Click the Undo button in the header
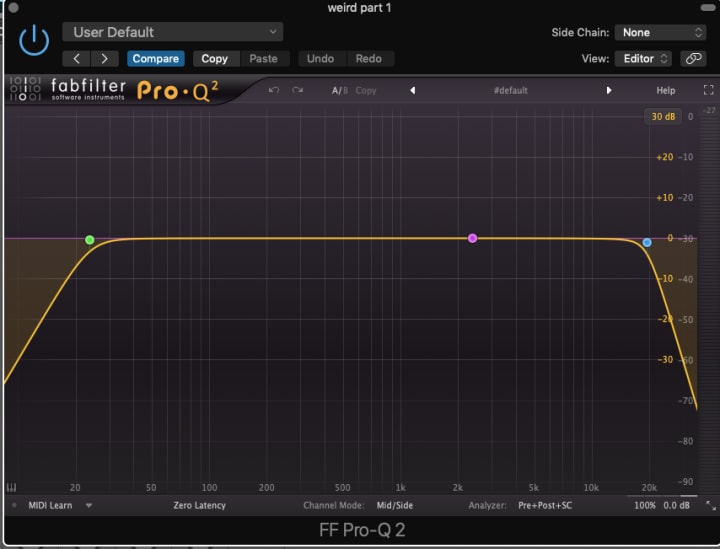Screen dimensions: 720x549 [321, 59]
